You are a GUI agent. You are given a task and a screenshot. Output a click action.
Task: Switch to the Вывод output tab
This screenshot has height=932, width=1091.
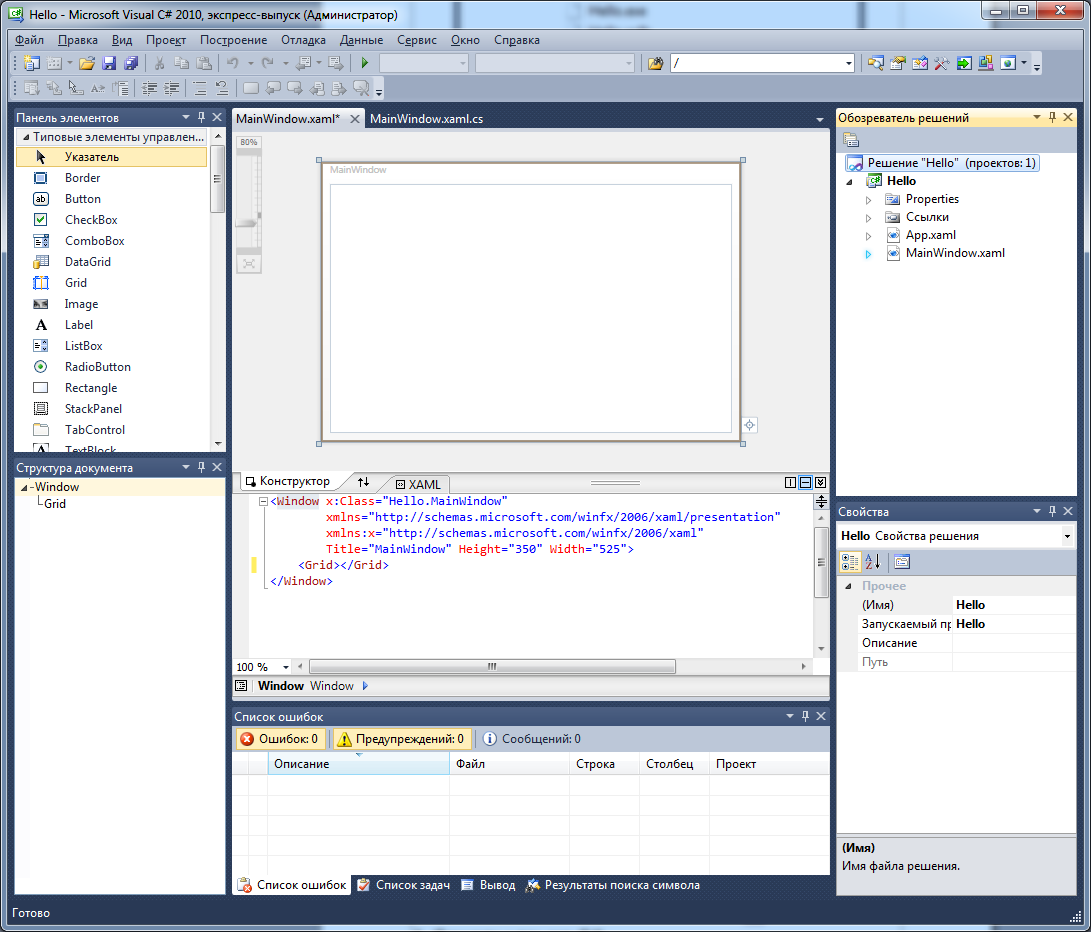click(488, 885)
